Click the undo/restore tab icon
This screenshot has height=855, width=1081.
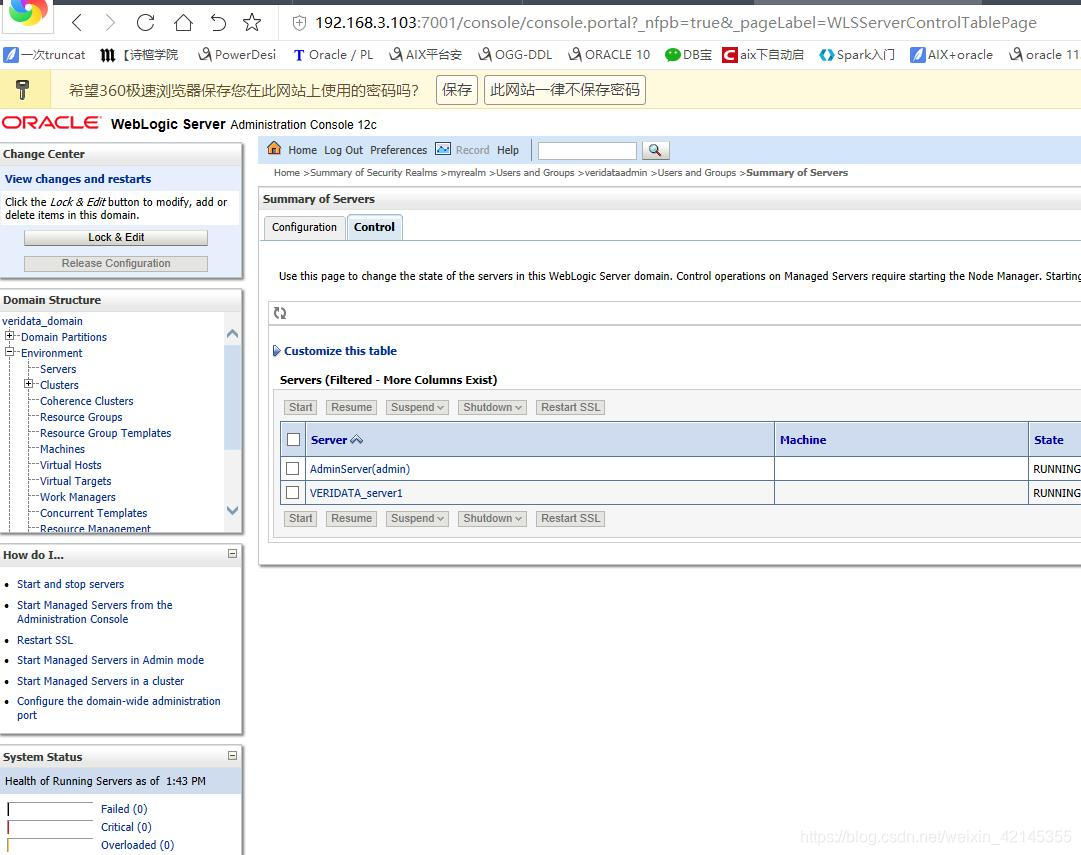218,23
